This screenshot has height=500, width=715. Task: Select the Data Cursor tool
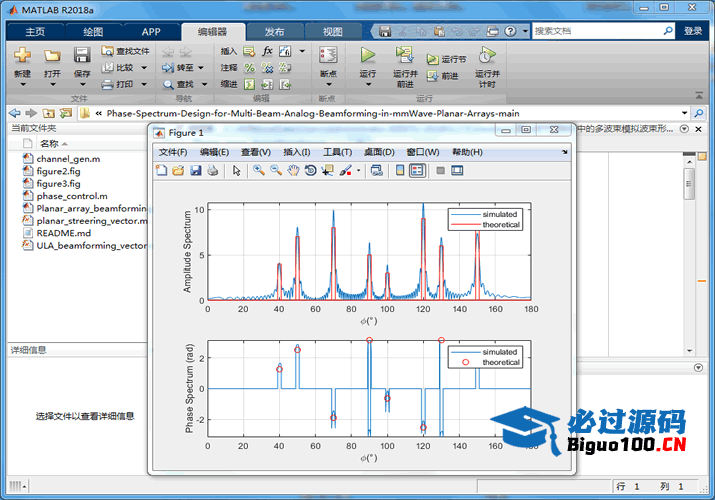click(327, 171)
